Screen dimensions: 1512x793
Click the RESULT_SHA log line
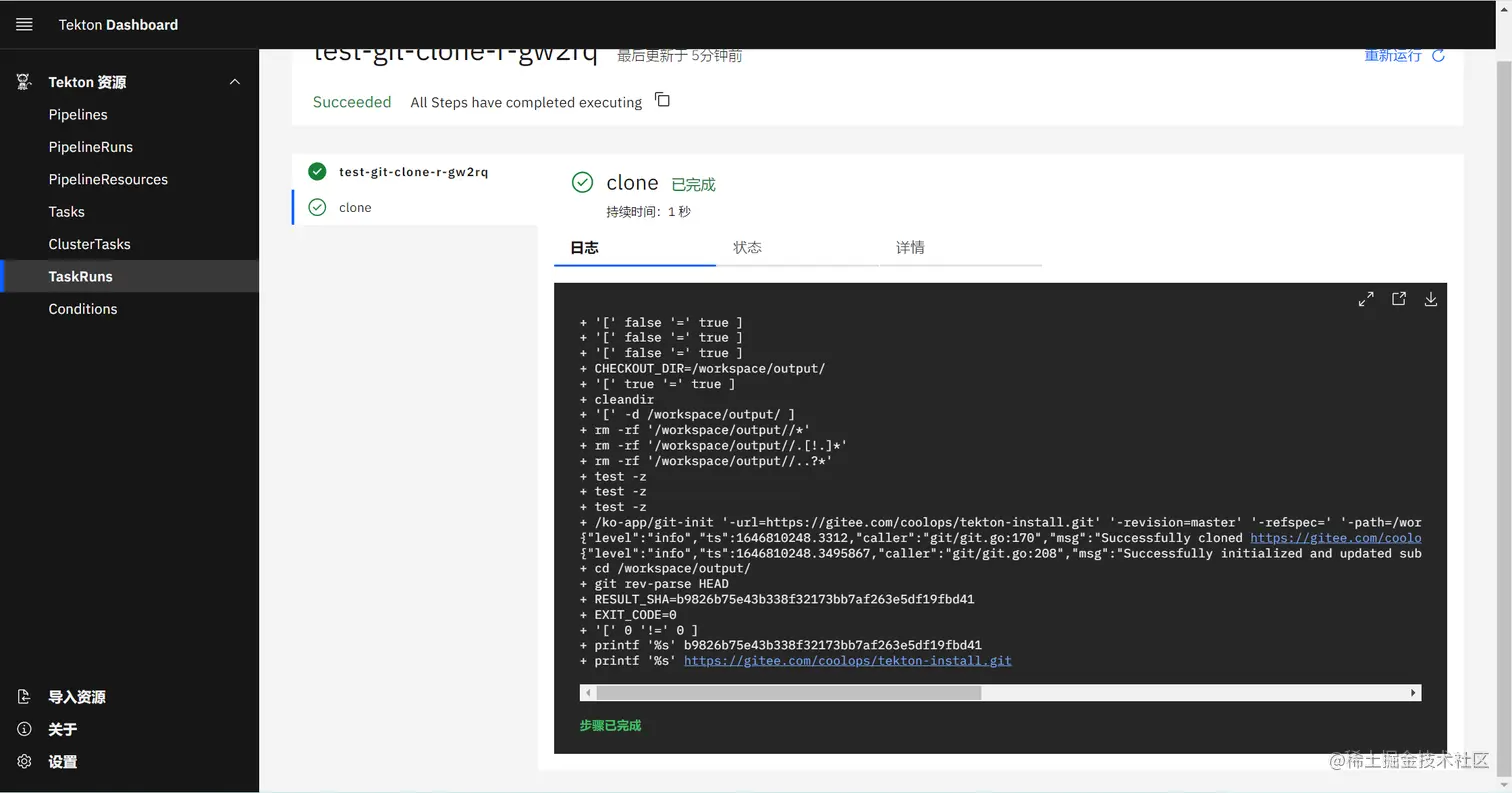pyautogui.click(x=777, y=599)
